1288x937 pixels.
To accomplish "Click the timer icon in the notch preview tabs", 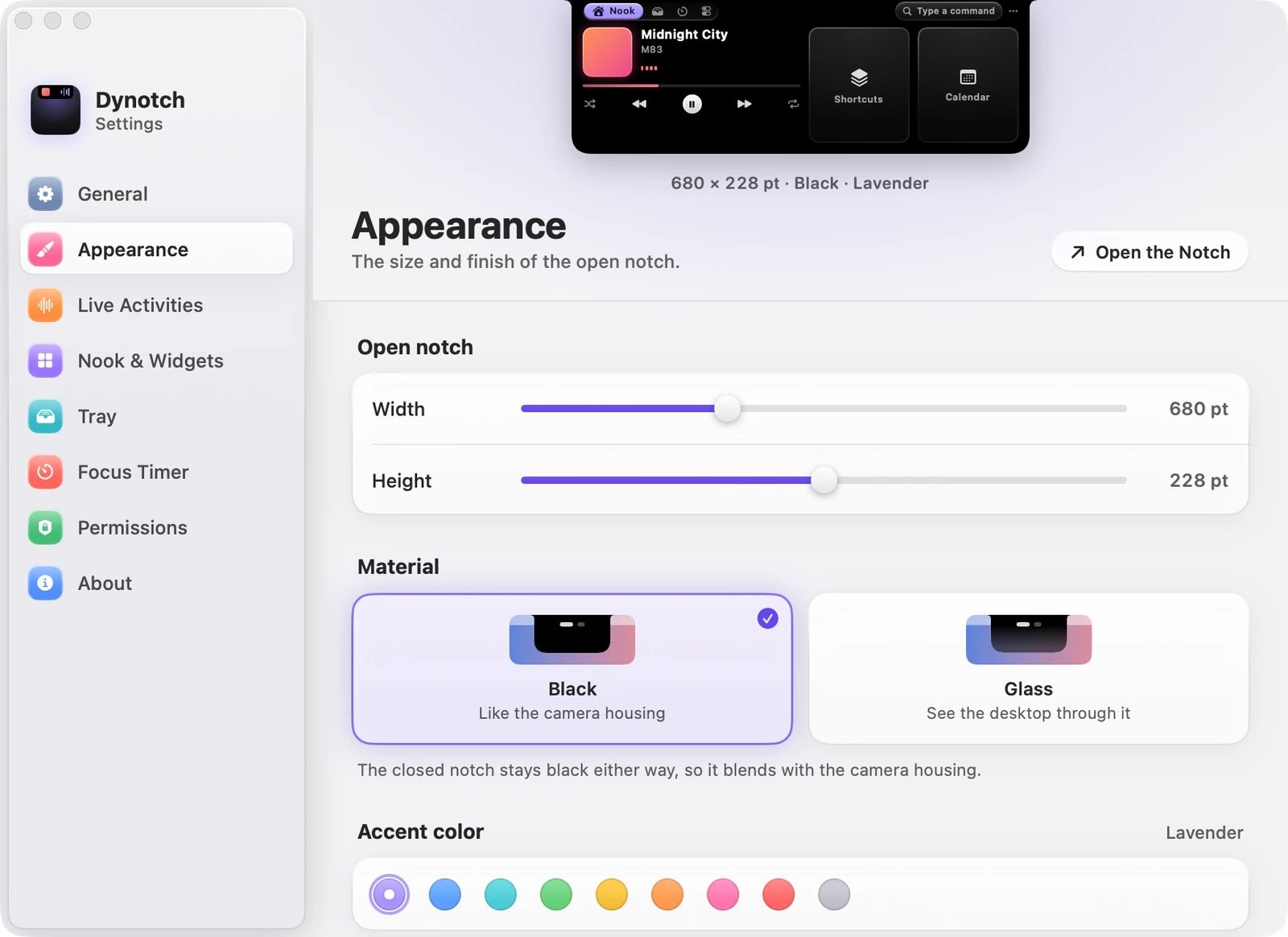I will [x=682, y=11].
